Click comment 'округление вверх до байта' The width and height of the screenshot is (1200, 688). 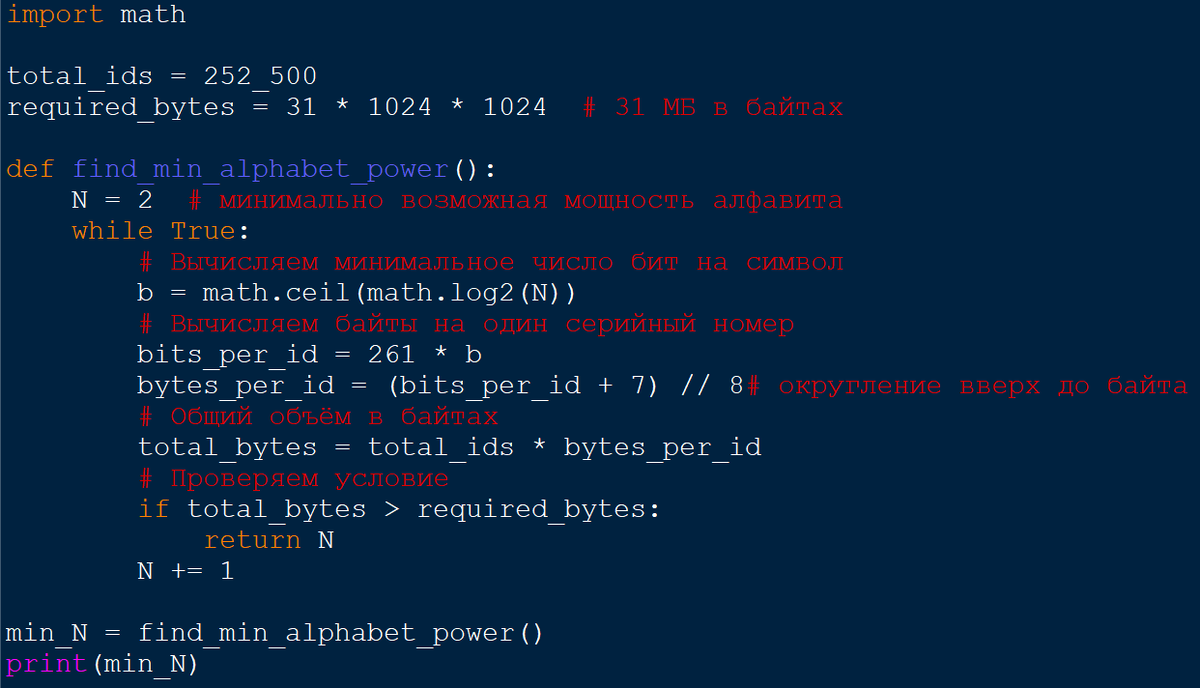983,386
